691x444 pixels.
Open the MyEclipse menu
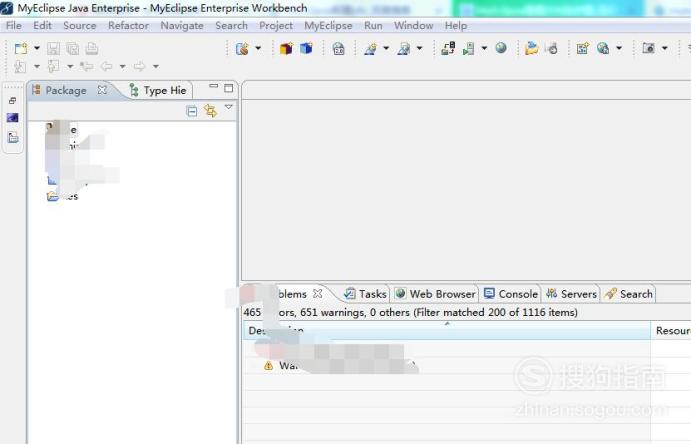tap(328, 26)
